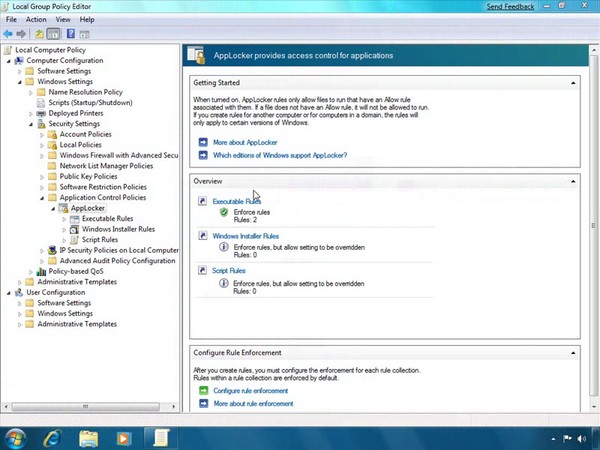
Task: Click the Local Policies folder icon
Action: pyautogui.click(x=52, y=145)
